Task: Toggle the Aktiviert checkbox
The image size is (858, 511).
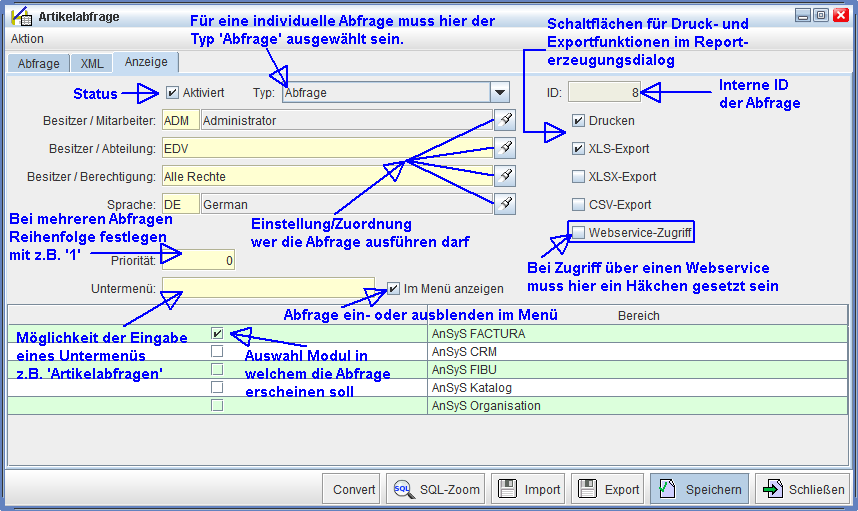Action: tap(172, 93)
